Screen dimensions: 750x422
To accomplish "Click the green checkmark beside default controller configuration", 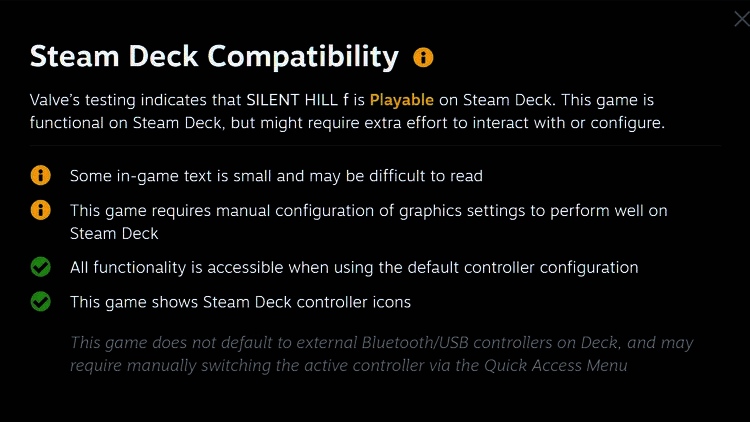I will click(41, 267).
